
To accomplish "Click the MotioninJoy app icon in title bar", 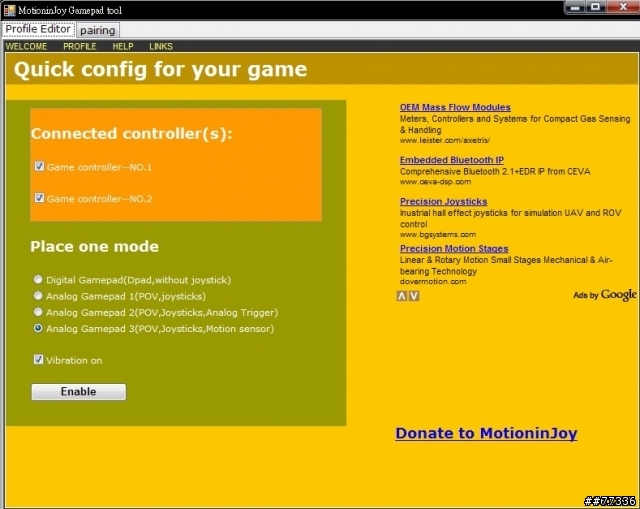I will click(x=9, y=10).
